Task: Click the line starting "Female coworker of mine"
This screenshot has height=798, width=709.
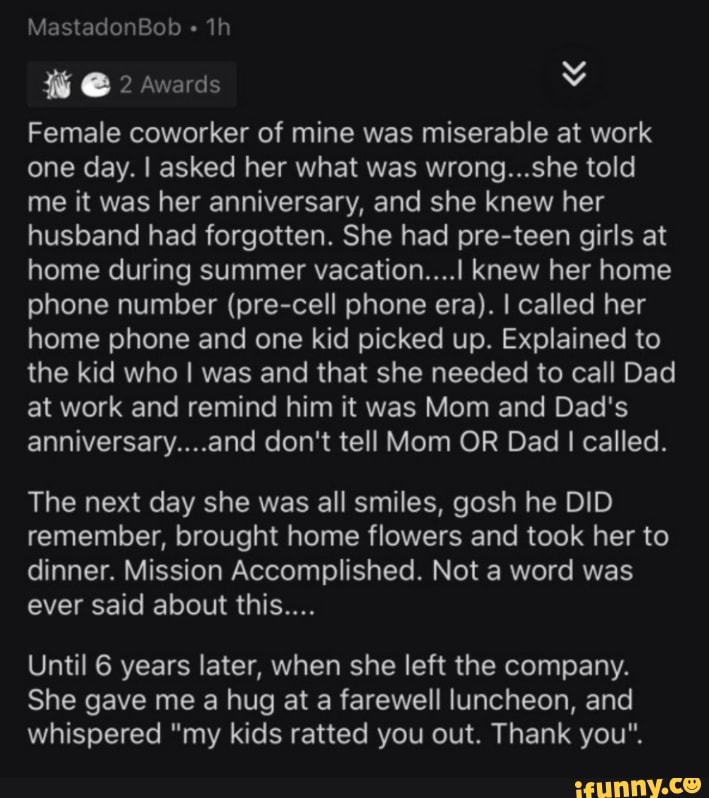Action: pyautogui.click(x=339, y=133)
